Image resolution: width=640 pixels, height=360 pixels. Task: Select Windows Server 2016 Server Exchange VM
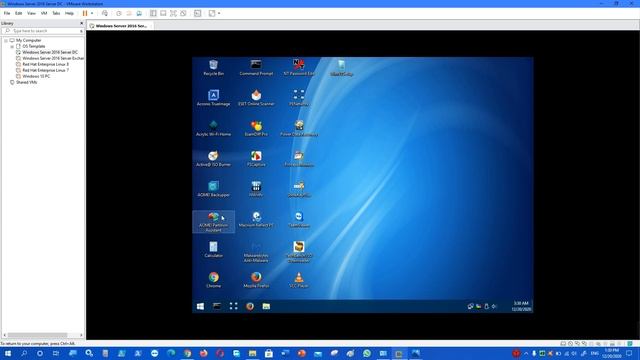pos(53,58)
